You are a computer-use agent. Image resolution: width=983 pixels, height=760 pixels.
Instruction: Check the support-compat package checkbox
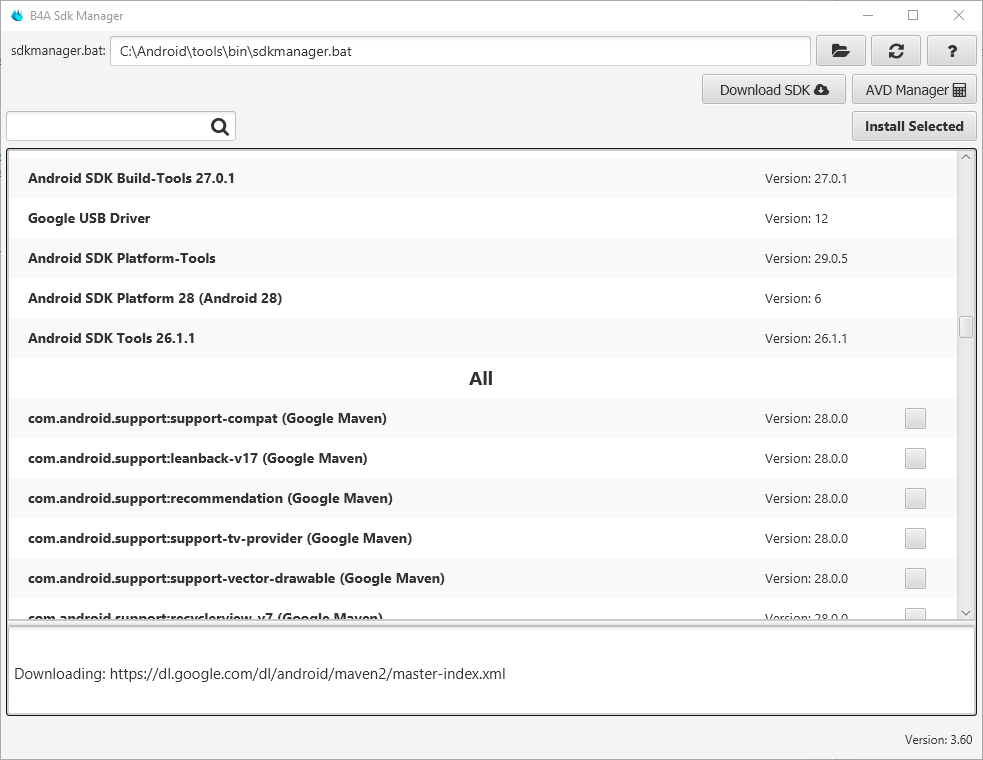tap(915, 418)
